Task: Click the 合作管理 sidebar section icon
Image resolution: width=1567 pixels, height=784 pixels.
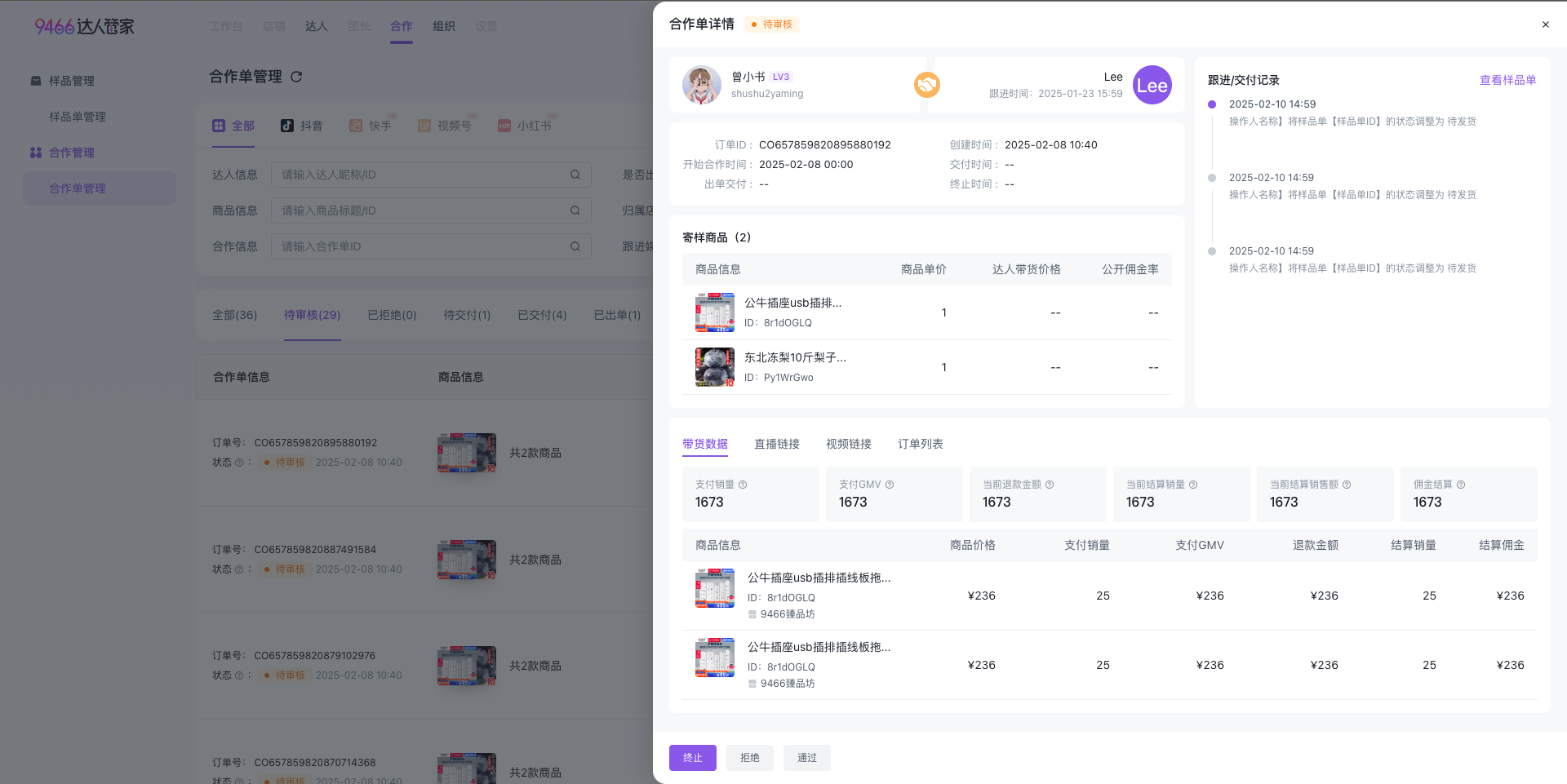Action: coord(36,153)
